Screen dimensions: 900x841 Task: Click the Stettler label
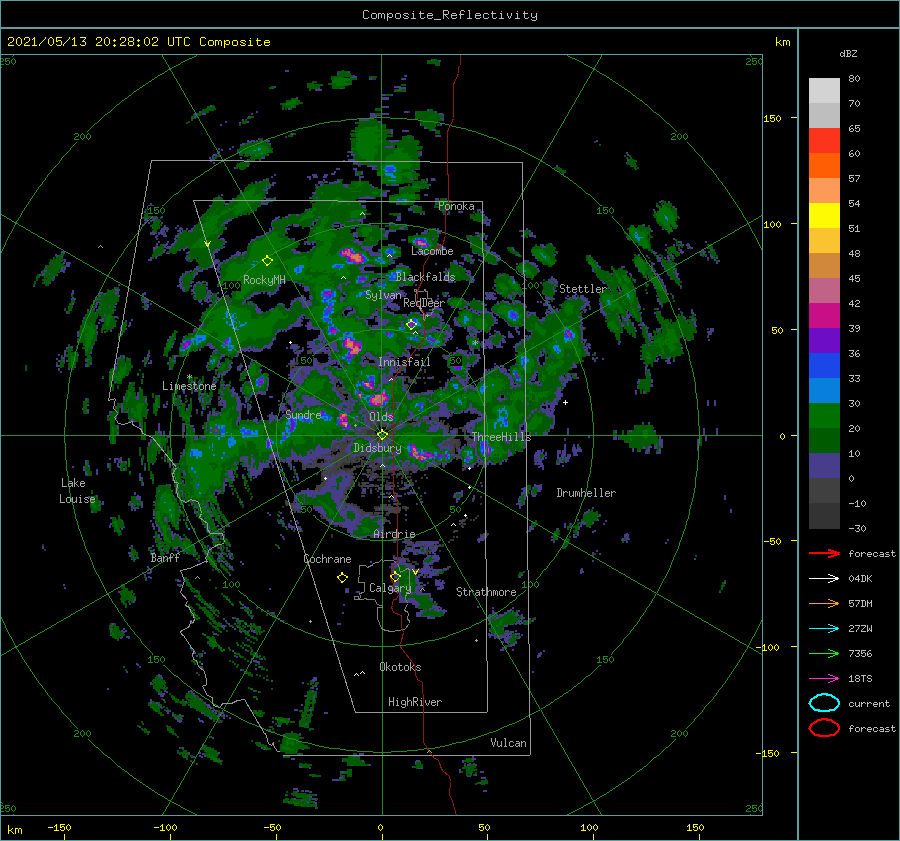click(x=583, y=289)
